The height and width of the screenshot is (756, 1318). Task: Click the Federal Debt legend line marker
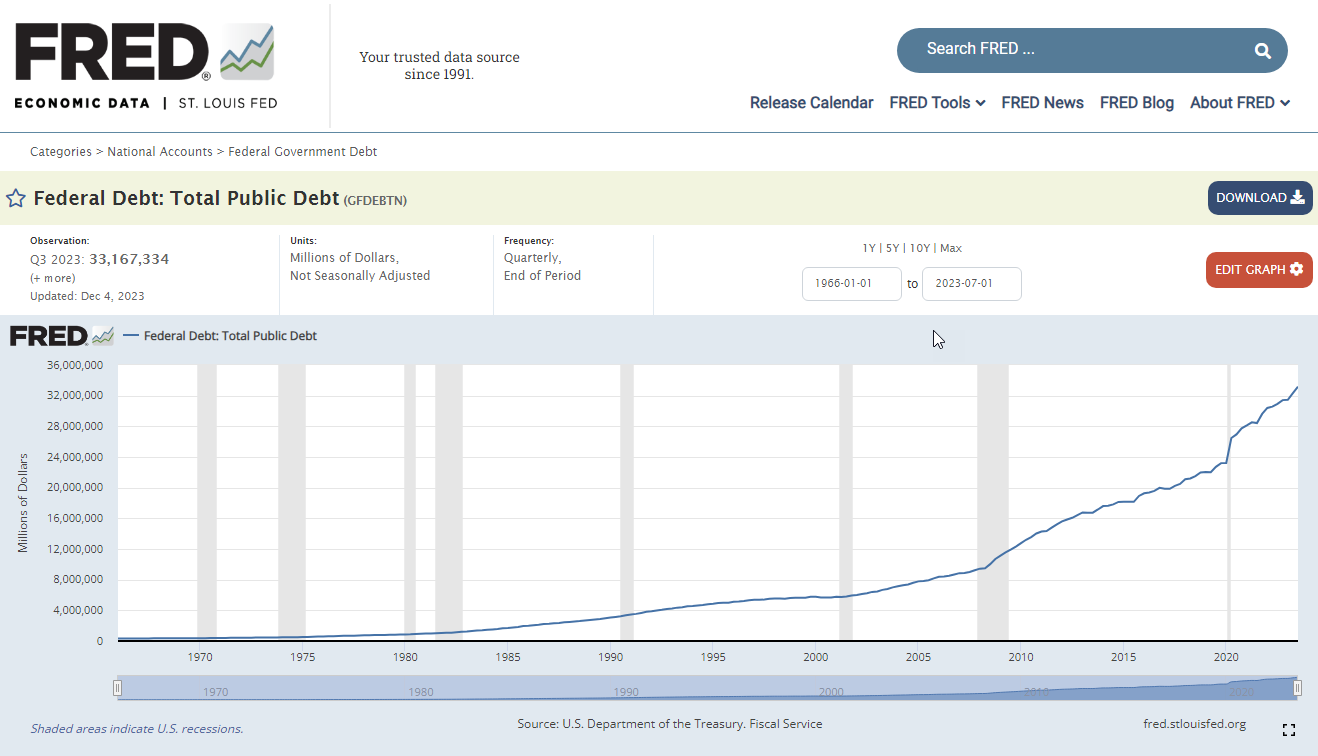pyautogui.click(x=131, y=336)
